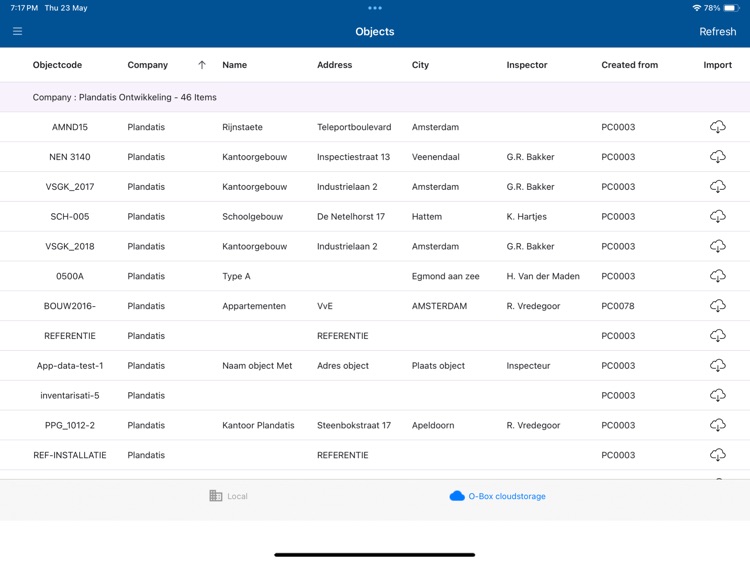The width and height of the screenshot is (750, 562).
Task: Click the Type A name cell
Action: (236, 276)
